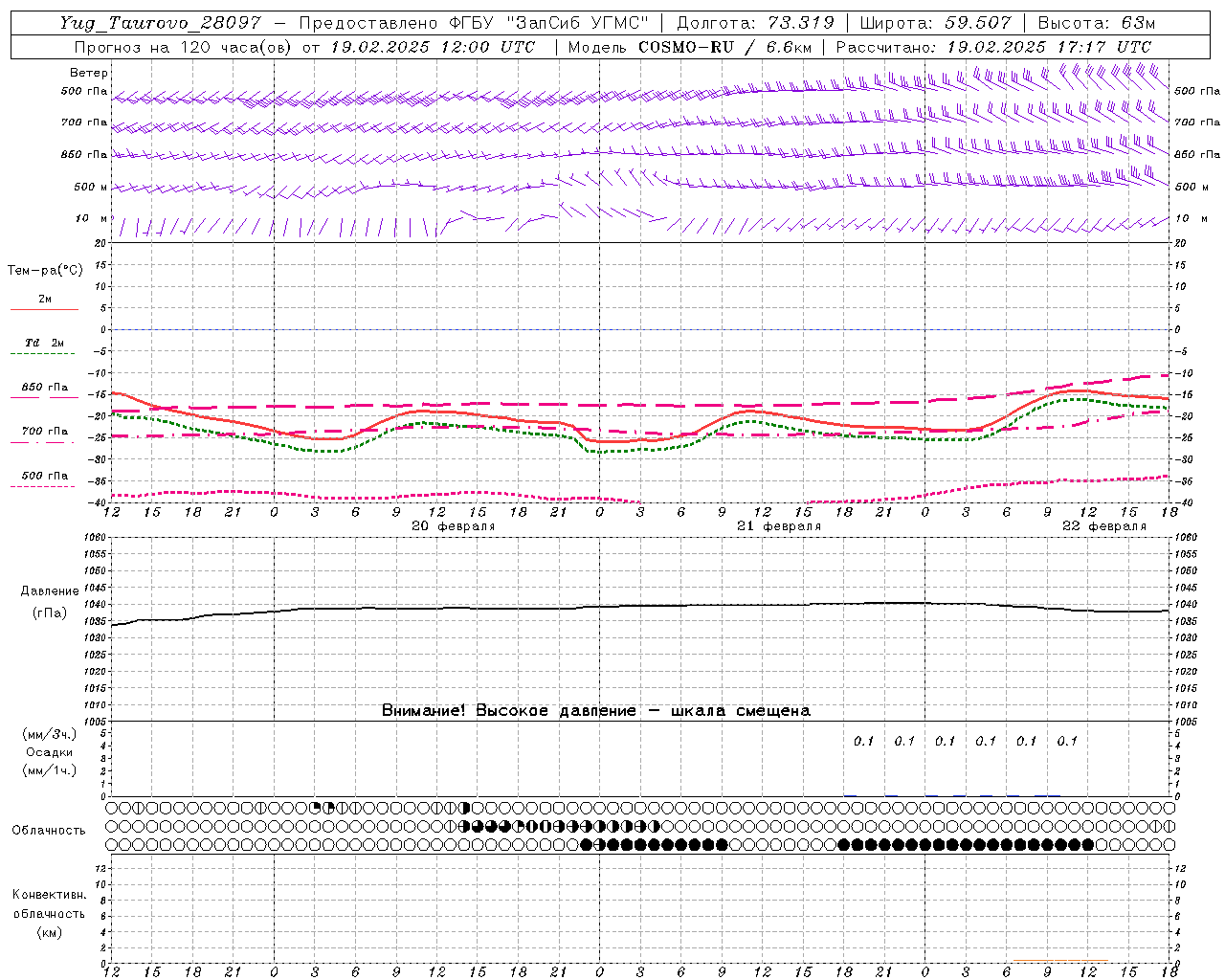Image resolution: width=1225 pixels, height=980 pixels.
Task: Click the Давление panel label
Action: coord(49,591)
